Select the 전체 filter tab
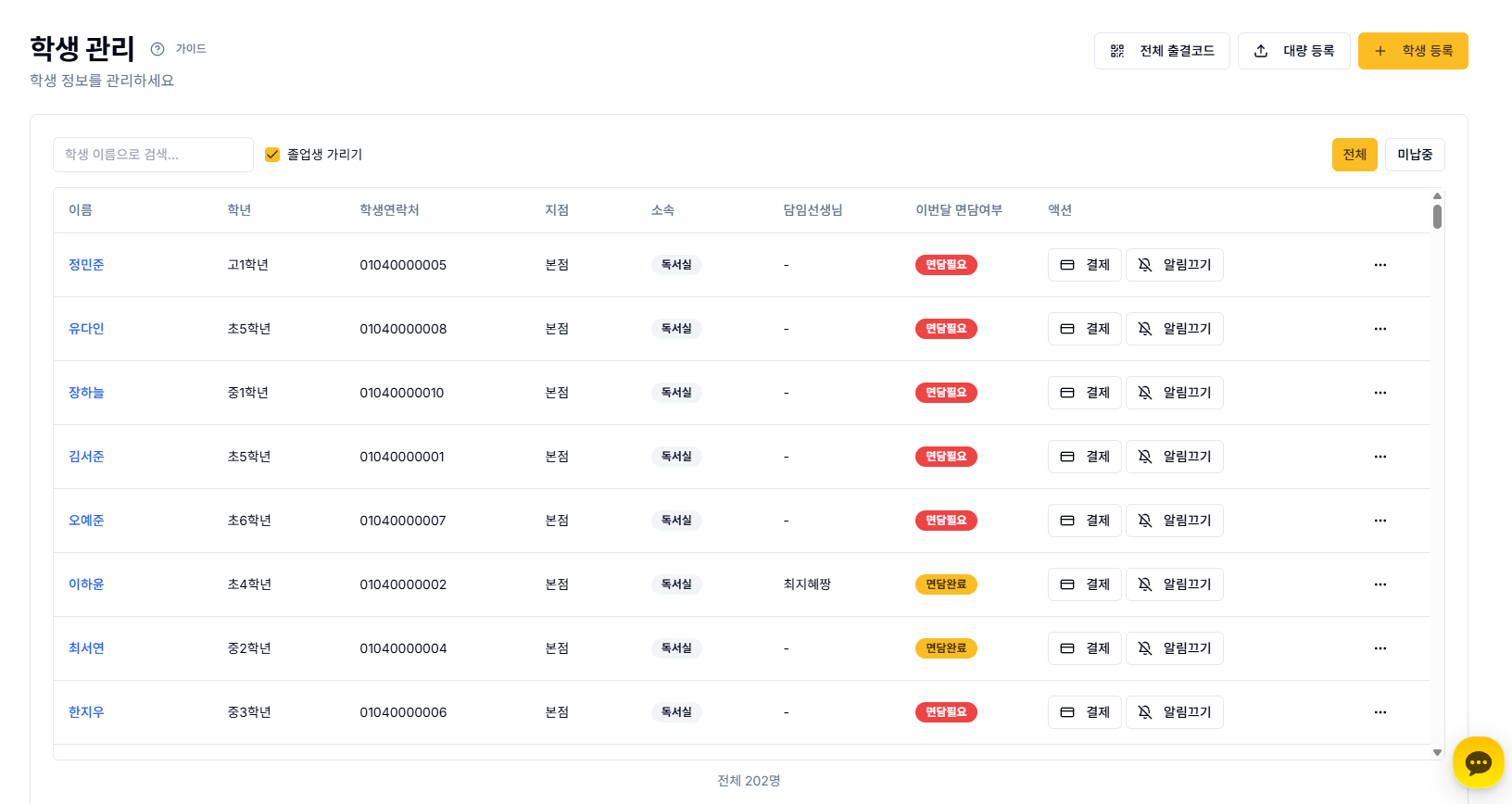Viewport: 1512px width, 804px height. pos(1354,155)
